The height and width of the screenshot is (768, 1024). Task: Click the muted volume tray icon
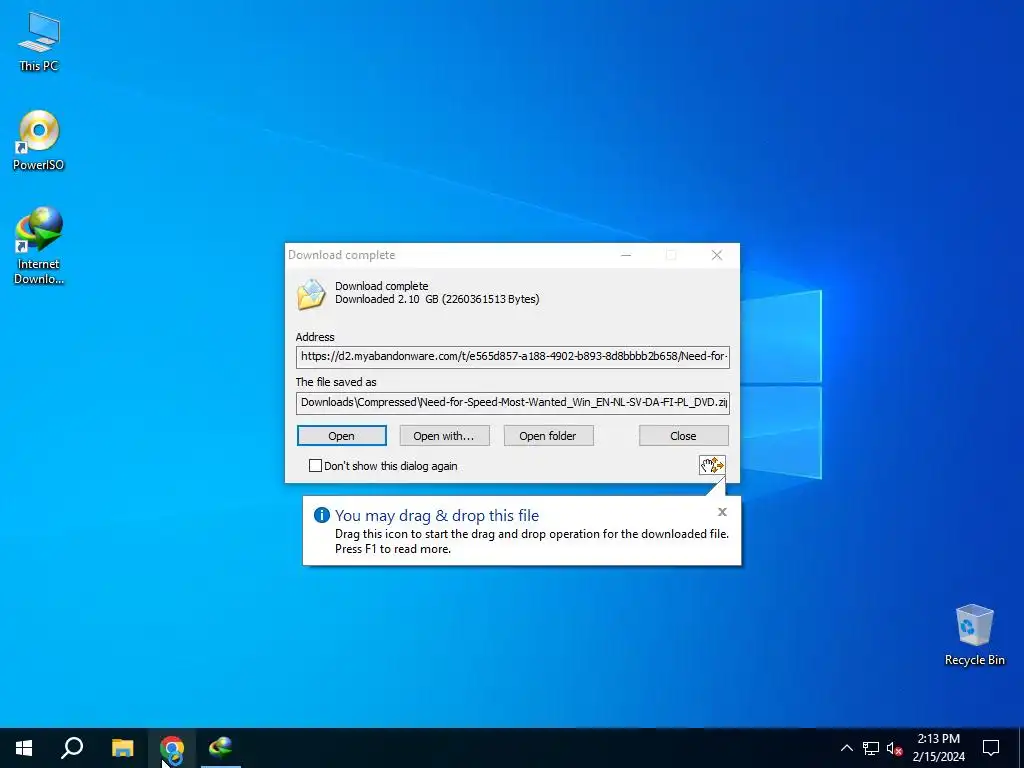pos(894,748)
